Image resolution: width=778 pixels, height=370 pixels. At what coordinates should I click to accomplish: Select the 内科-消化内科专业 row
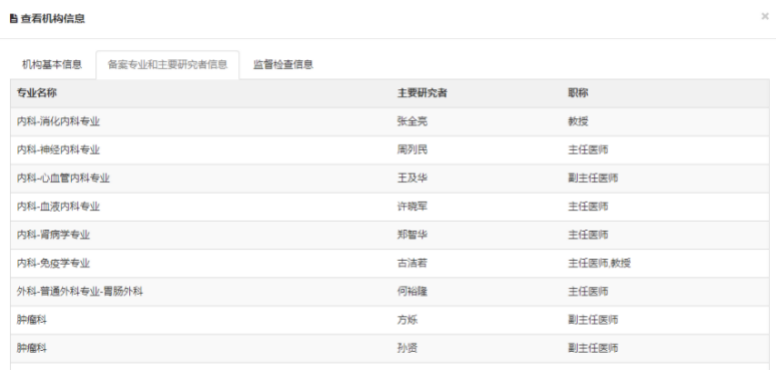pyautogui.click(x=389, y=122)
